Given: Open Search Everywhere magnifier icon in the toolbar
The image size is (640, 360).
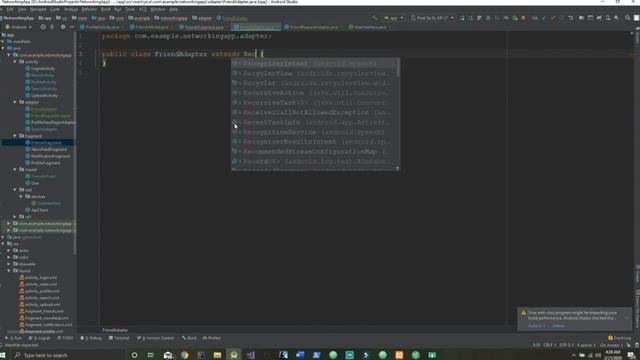Looking at the screenshot, I should tap(627, 18).
